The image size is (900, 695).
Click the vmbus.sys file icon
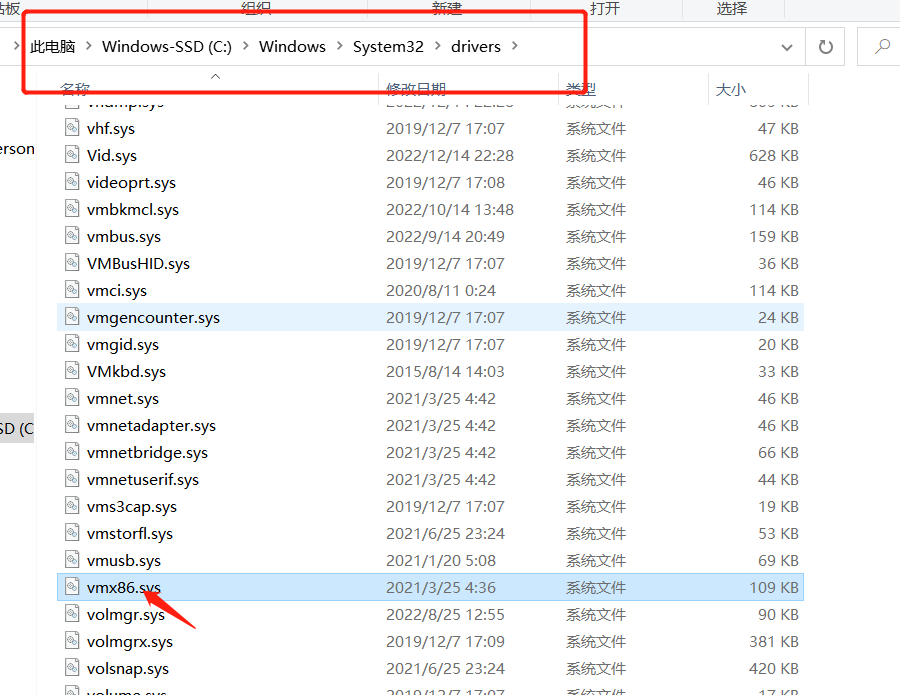click(72, 235)
